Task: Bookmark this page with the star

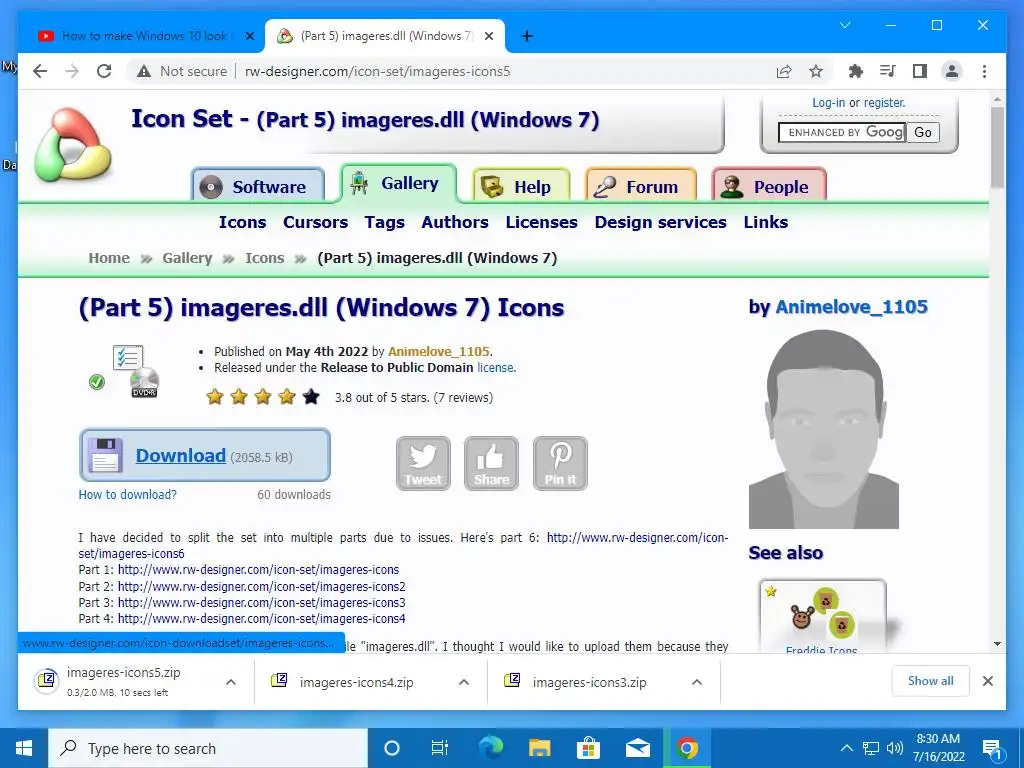Action: point(816,71)
